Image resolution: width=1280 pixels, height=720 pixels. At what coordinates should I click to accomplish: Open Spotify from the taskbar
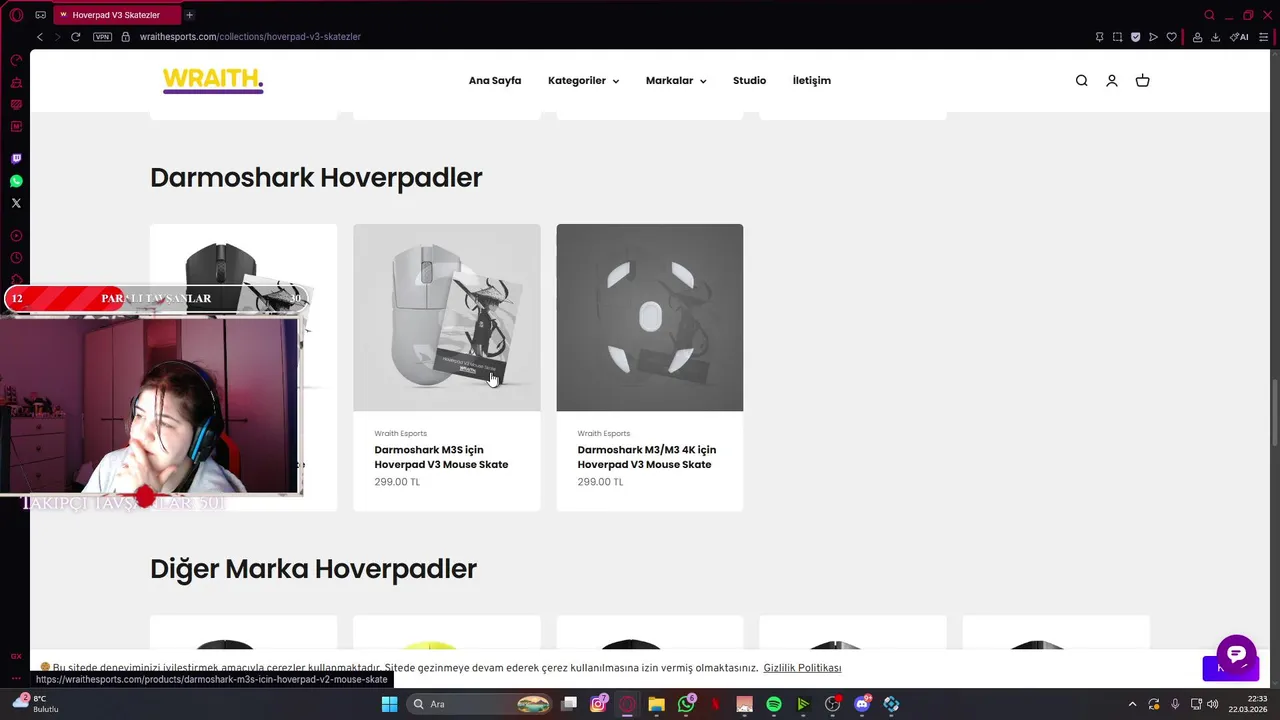tap(773, 704)
